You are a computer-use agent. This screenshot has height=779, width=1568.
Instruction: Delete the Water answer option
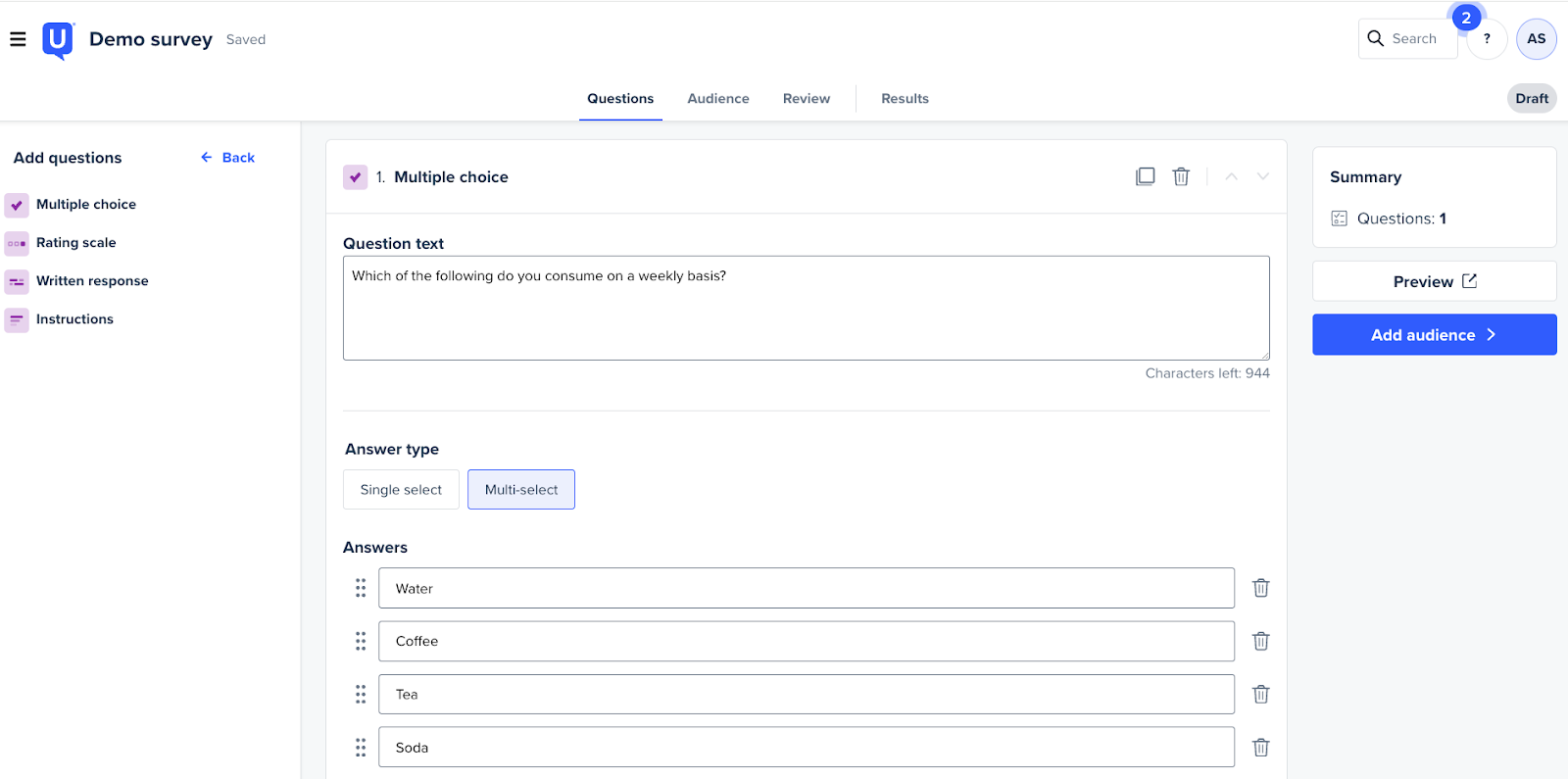(1260, 588)
